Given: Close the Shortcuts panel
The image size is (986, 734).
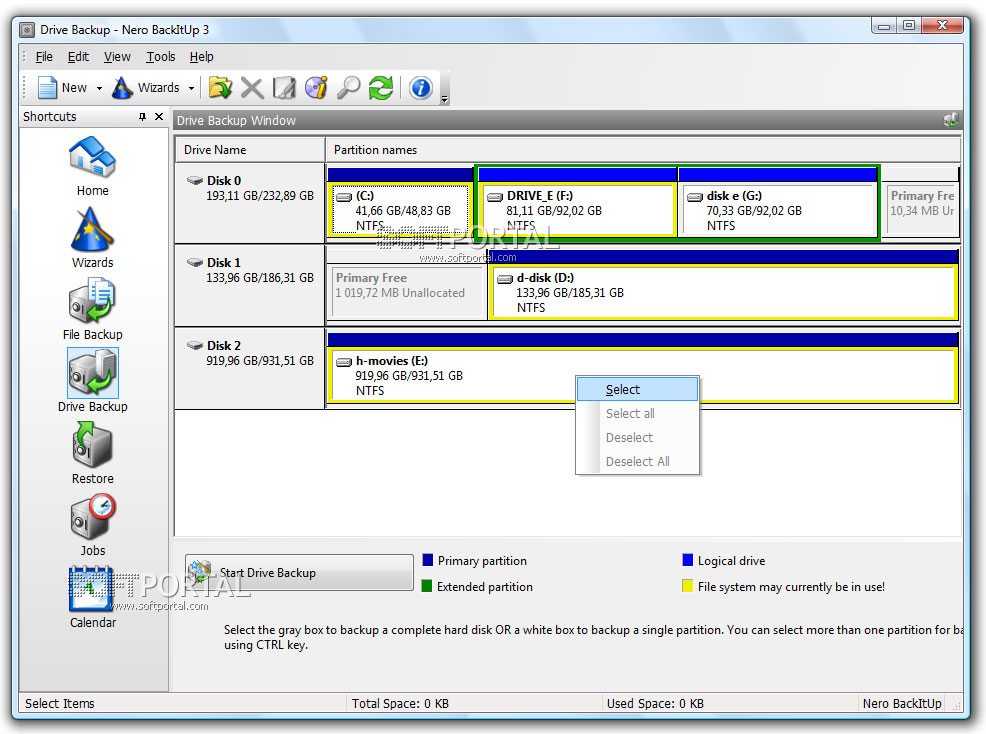Looking at the screenshot, I should click(x=159, y=116).
